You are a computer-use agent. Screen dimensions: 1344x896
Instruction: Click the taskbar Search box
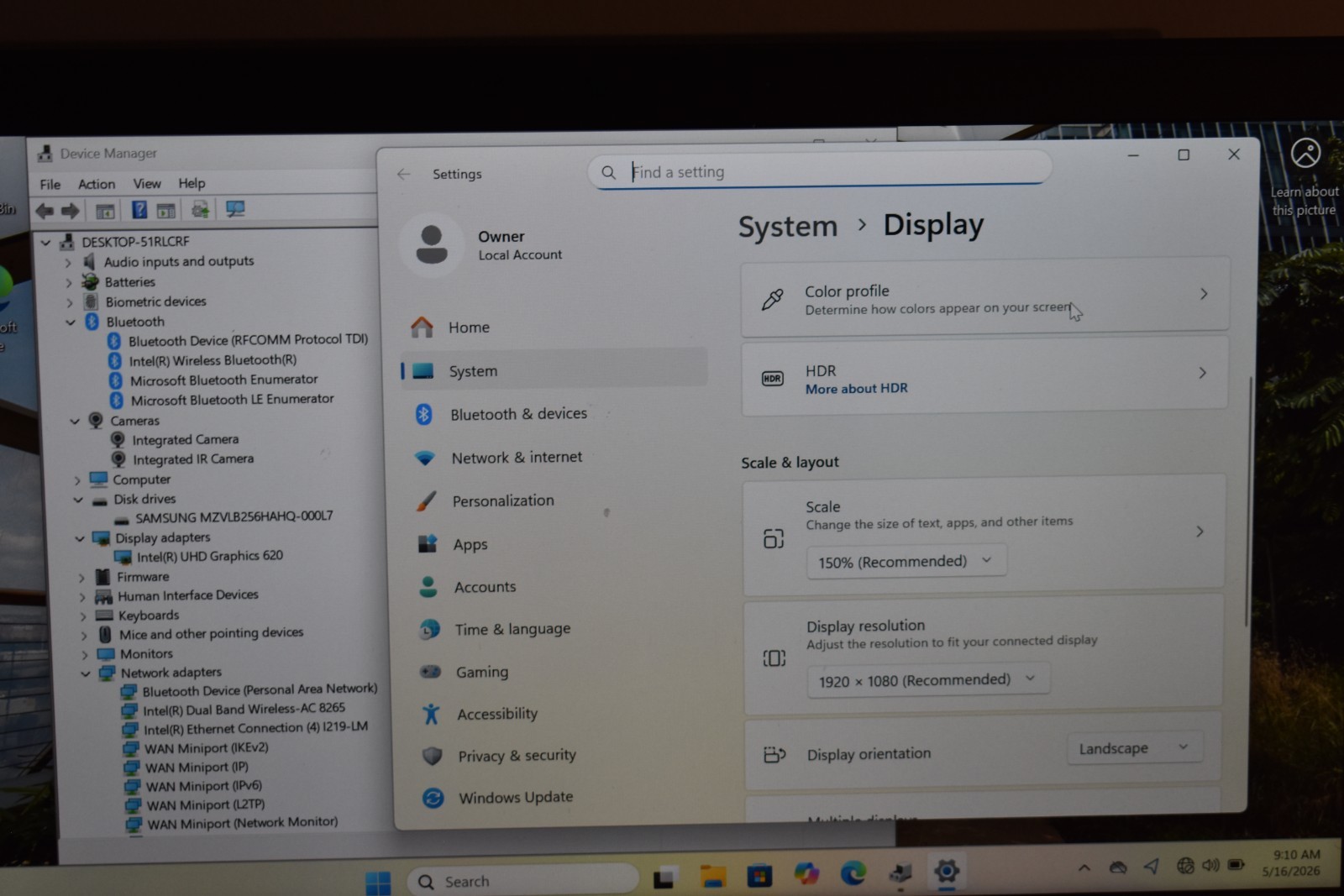(x=522, y=881)
